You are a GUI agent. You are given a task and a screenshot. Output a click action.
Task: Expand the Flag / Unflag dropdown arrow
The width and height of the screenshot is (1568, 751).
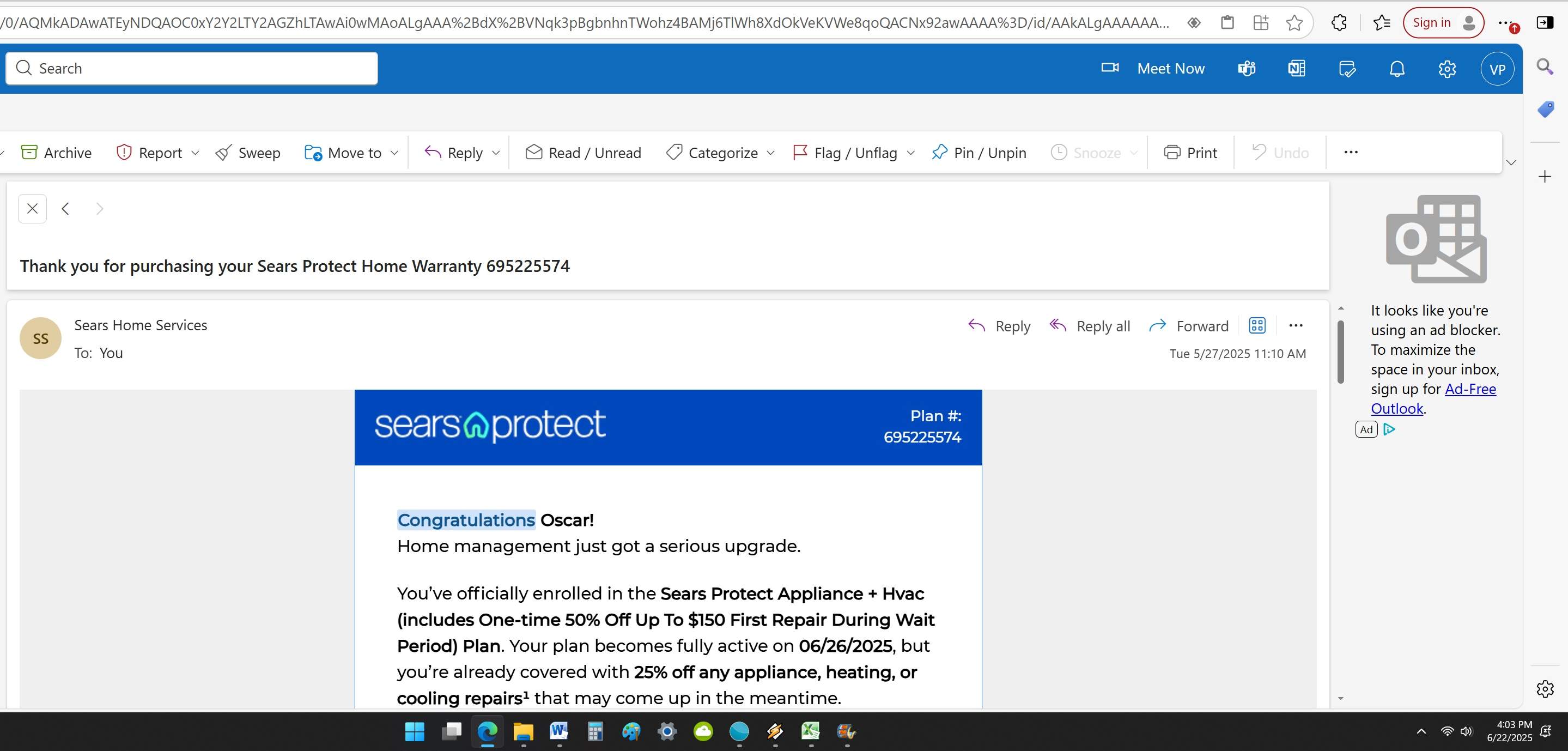tap(910, 153)
